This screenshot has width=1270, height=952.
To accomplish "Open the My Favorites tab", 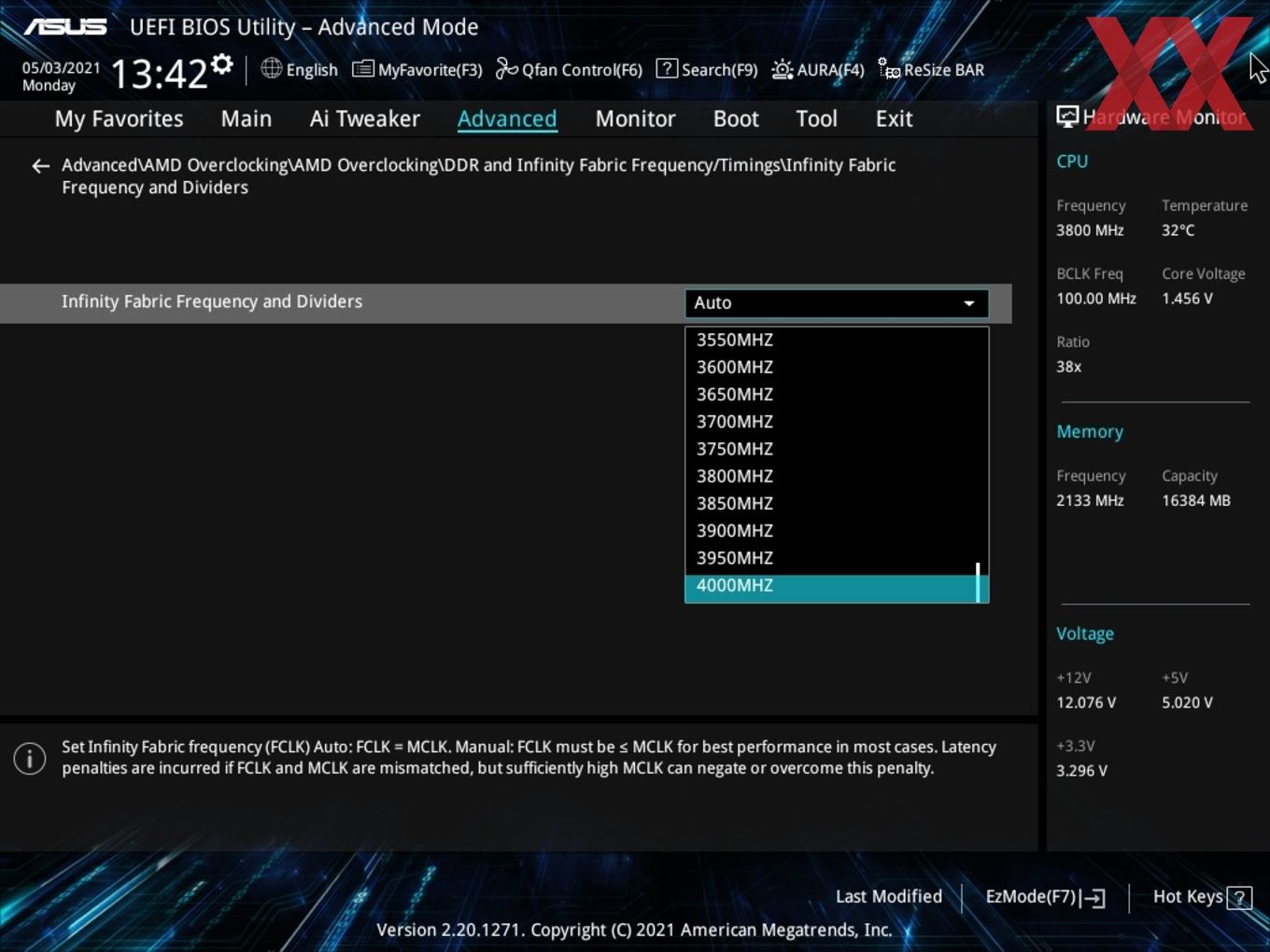I will click(119, 119).
